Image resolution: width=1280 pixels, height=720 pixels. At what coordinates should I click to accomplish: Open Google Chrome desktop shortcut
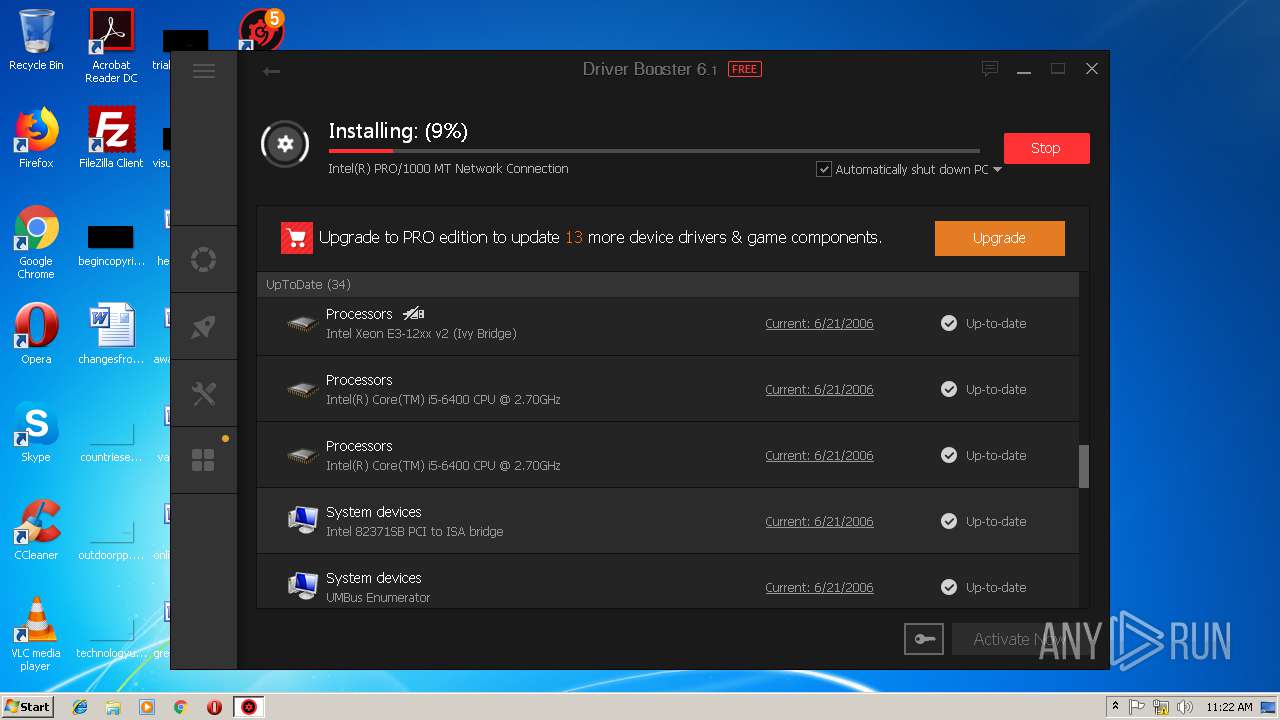coord(36,242)
